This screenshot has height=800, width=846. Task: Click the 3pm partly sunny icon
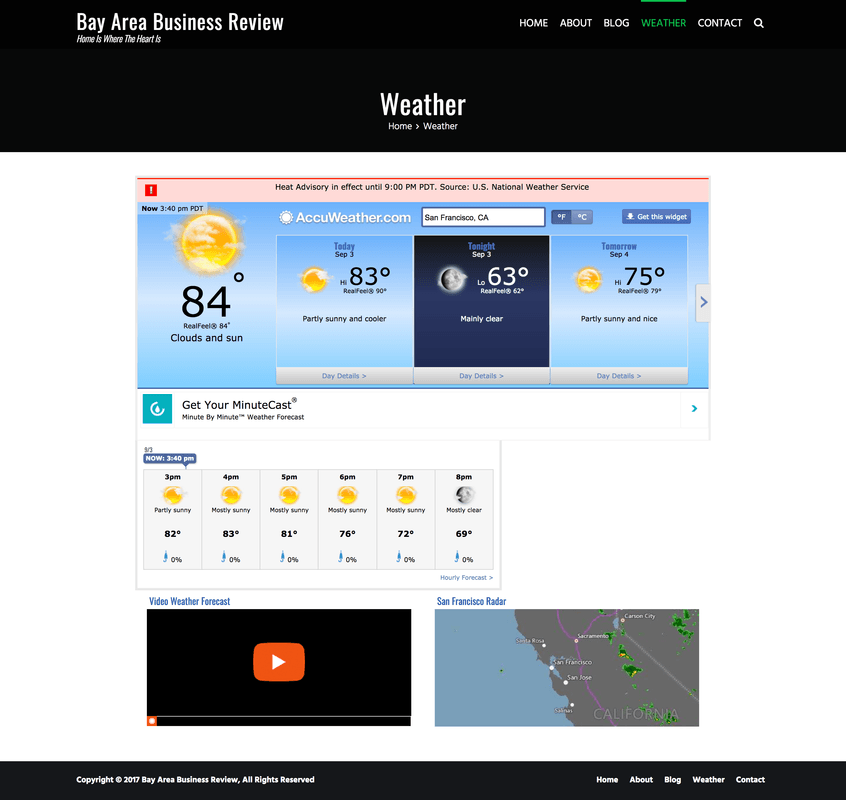click(173, 494)
